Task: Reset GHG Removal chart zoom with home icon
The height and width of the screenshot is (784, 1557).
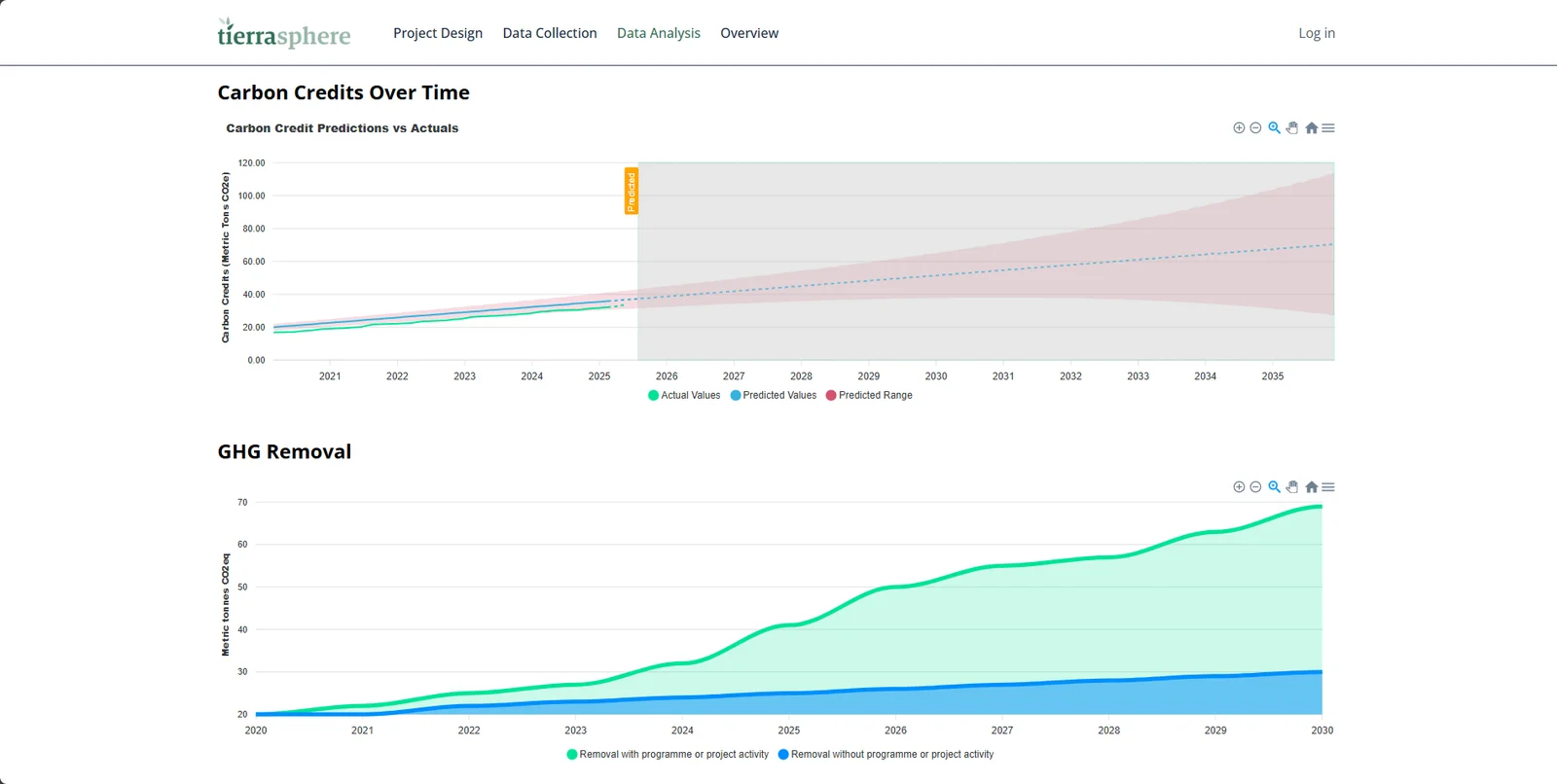Action: [1311, 487]
